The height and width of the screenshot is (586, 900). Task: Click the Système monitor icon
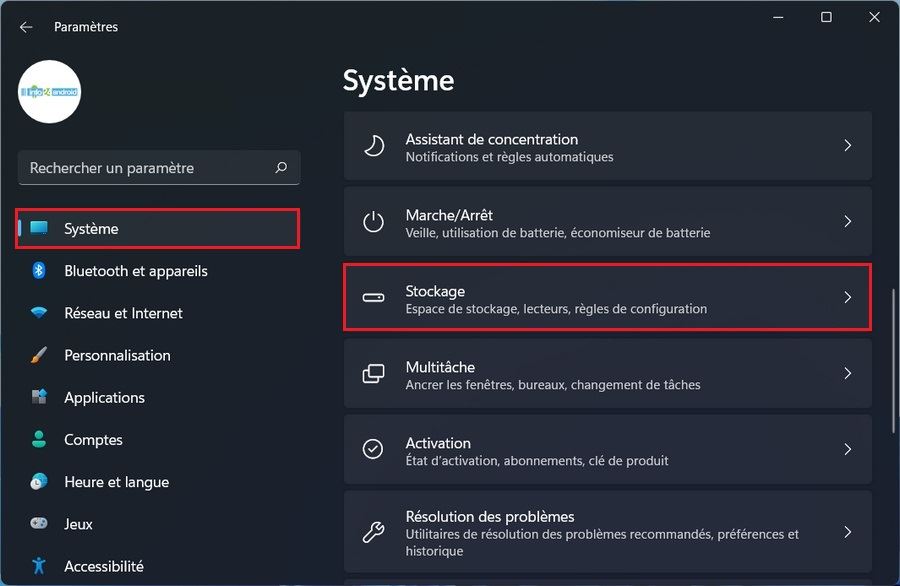[39, 228]
